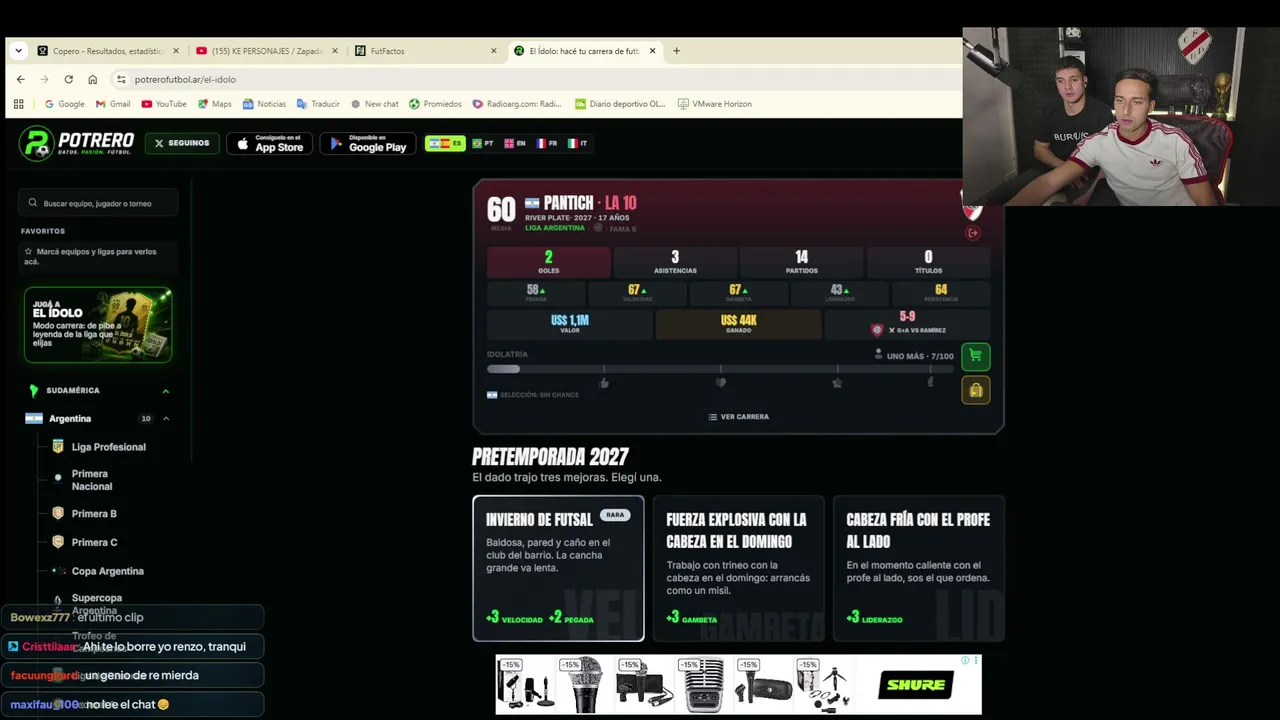This screenshot has width=1280, height=720.
Task: Click the Goles stat box
Action: pos(548,262)
